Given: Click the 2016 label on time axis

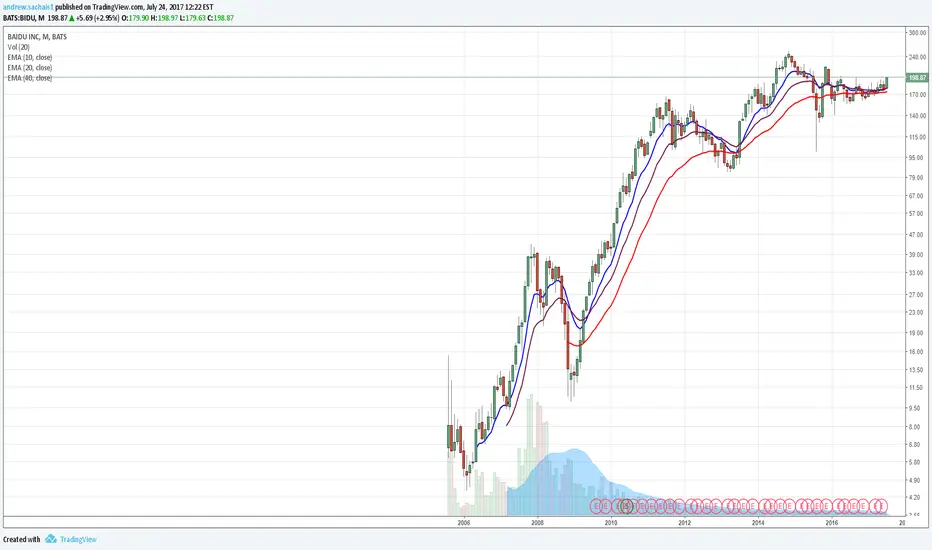Looking at the screenshot, I should 832,523.
